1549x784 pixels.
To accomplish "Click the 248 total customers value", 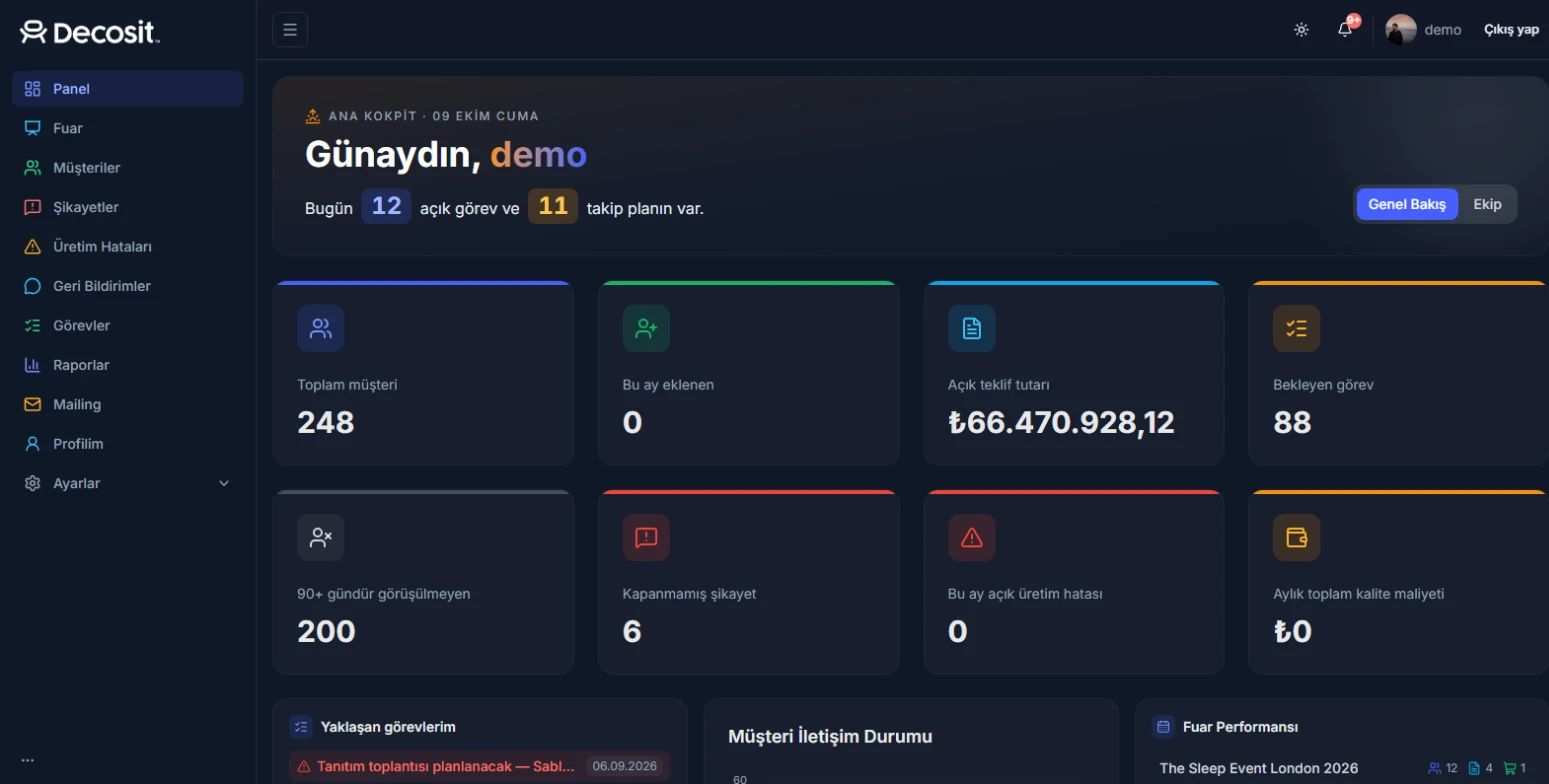I will (326, 422).
